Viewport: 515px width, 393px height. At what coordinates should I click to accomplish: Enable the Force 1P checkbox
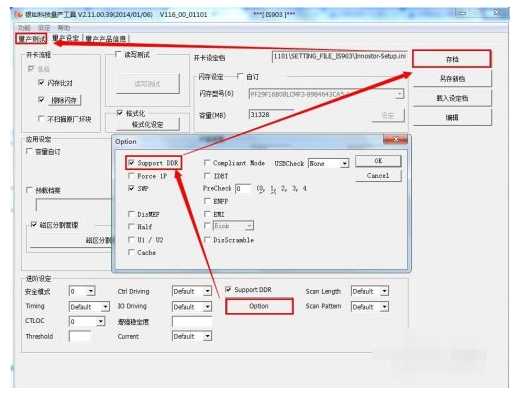click(131, 176)
